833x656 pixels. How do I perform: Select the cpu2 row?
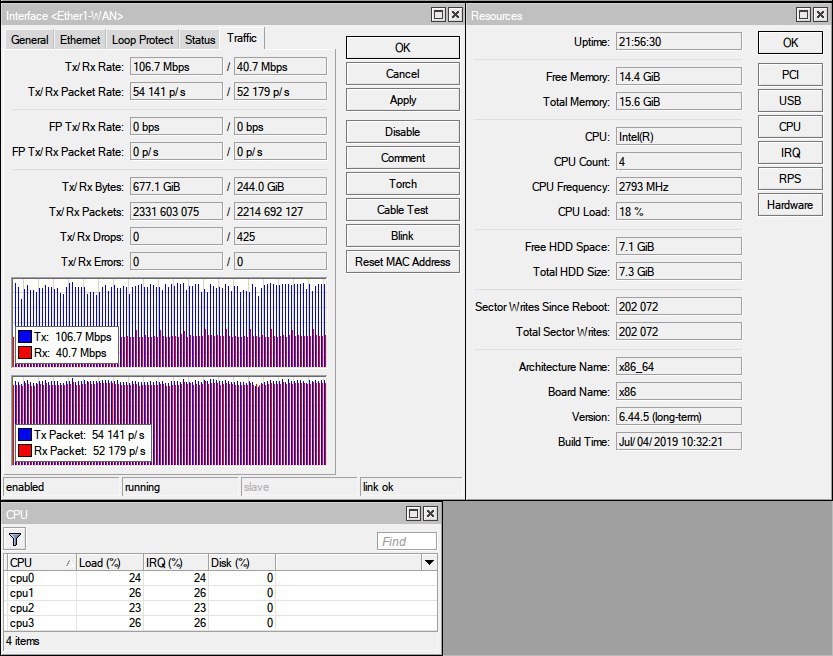coord(222,608)
